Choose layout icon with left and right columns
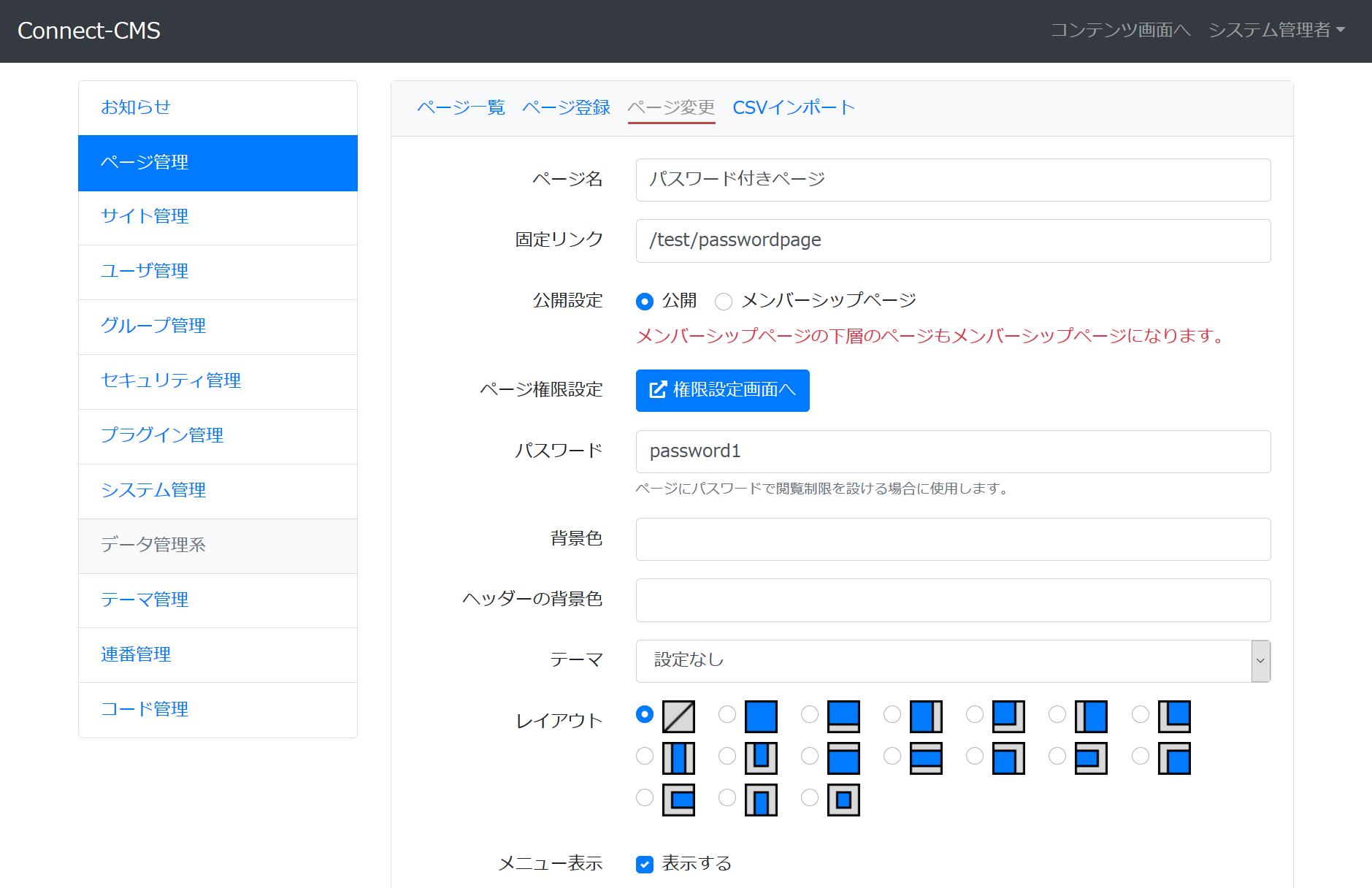This screenshot has width=1372, height=888. coord(678,758)
